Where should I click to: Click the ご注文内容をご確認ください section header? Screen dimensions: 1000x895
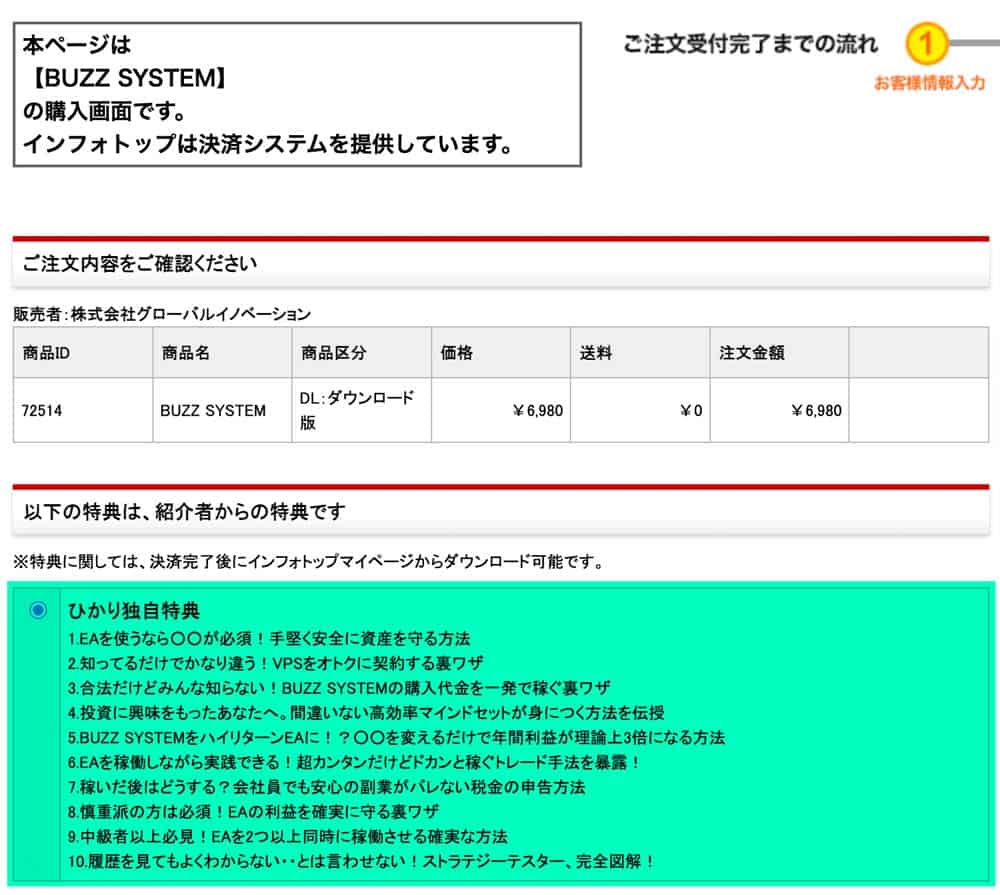501,263
